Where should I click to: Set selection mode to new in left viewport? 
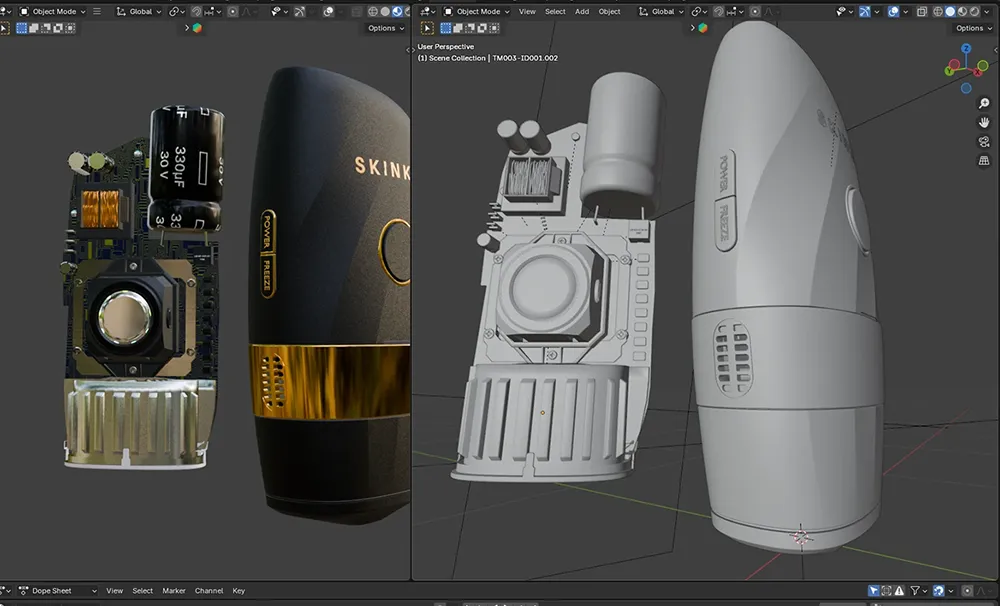pyautogui.click(x=22, y=28)
